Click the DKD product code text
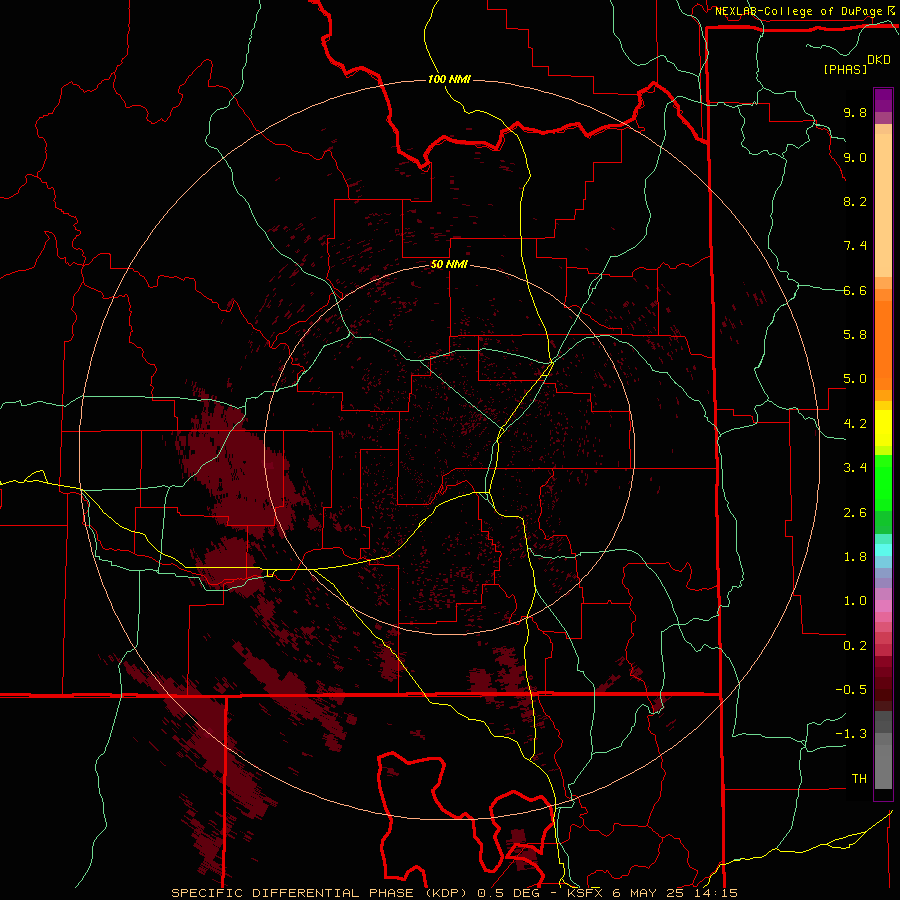Viewport: 900px width, 900px height. (879, 60)
